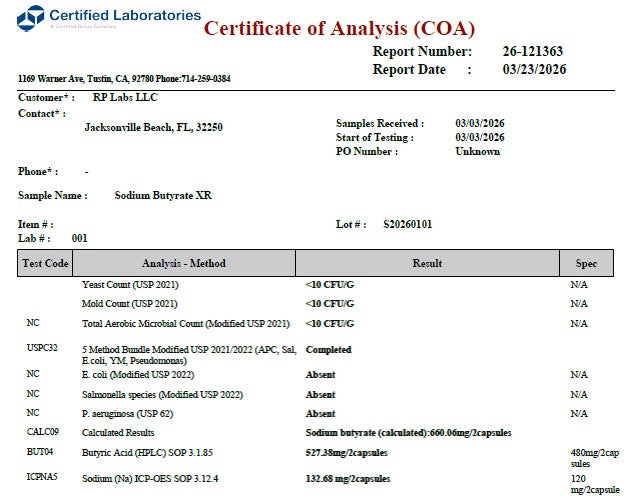The width and height of the screenshot is (627, 496).
Task: Click the PO Number value Unknown
Action: pos(477,151)
